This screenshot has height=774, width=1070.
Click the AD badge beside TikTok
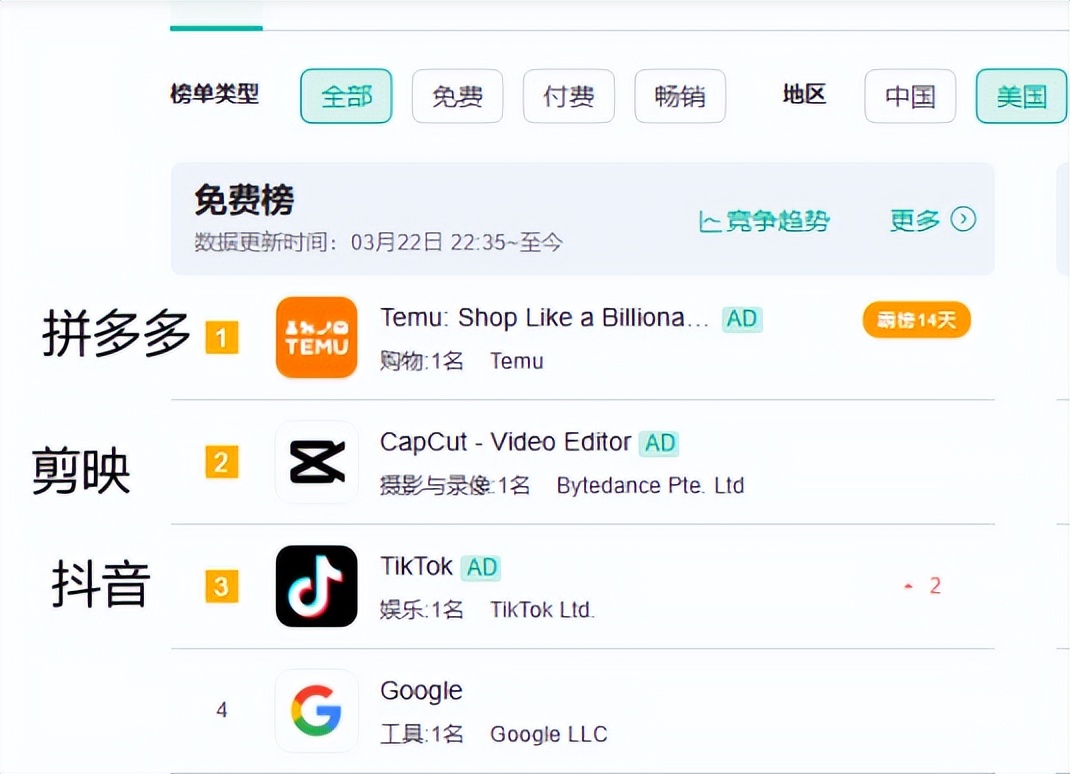(x=481, y=567)
